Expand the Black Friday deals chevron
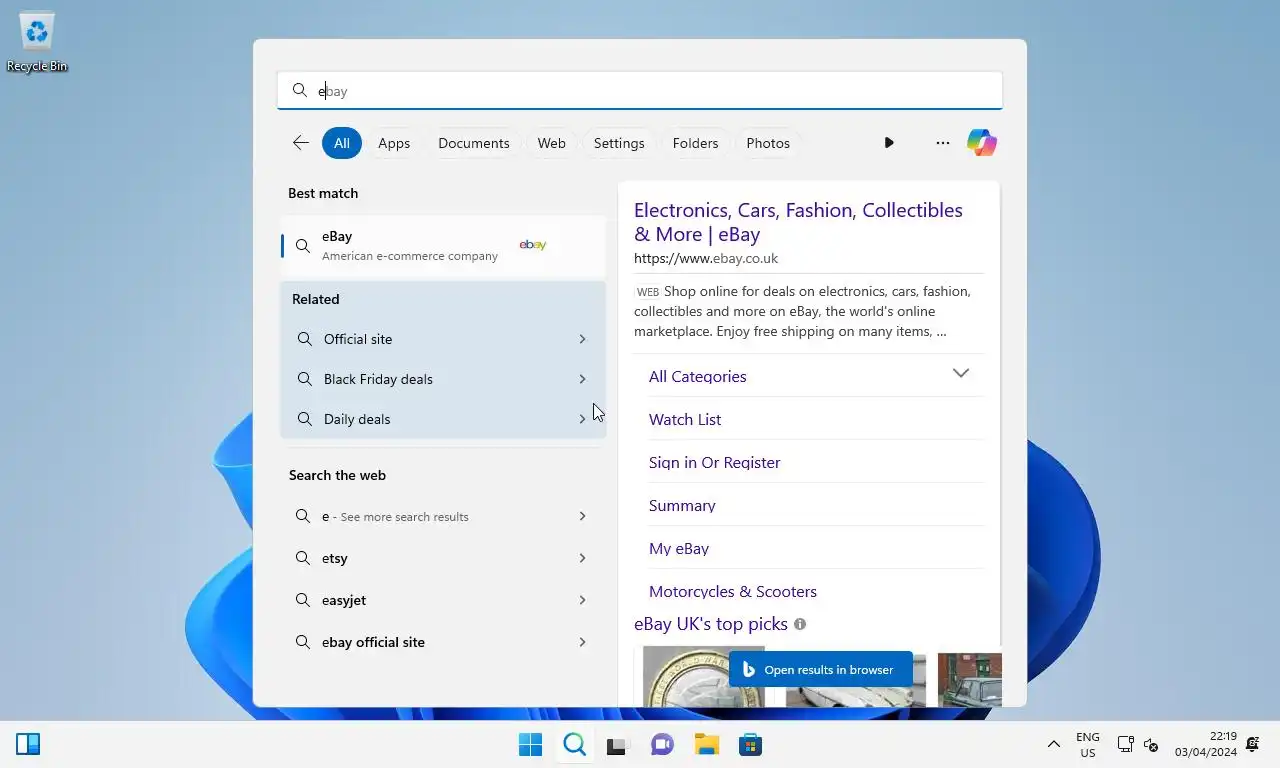Screen dimensions: 1280x768 coord(582,379)
